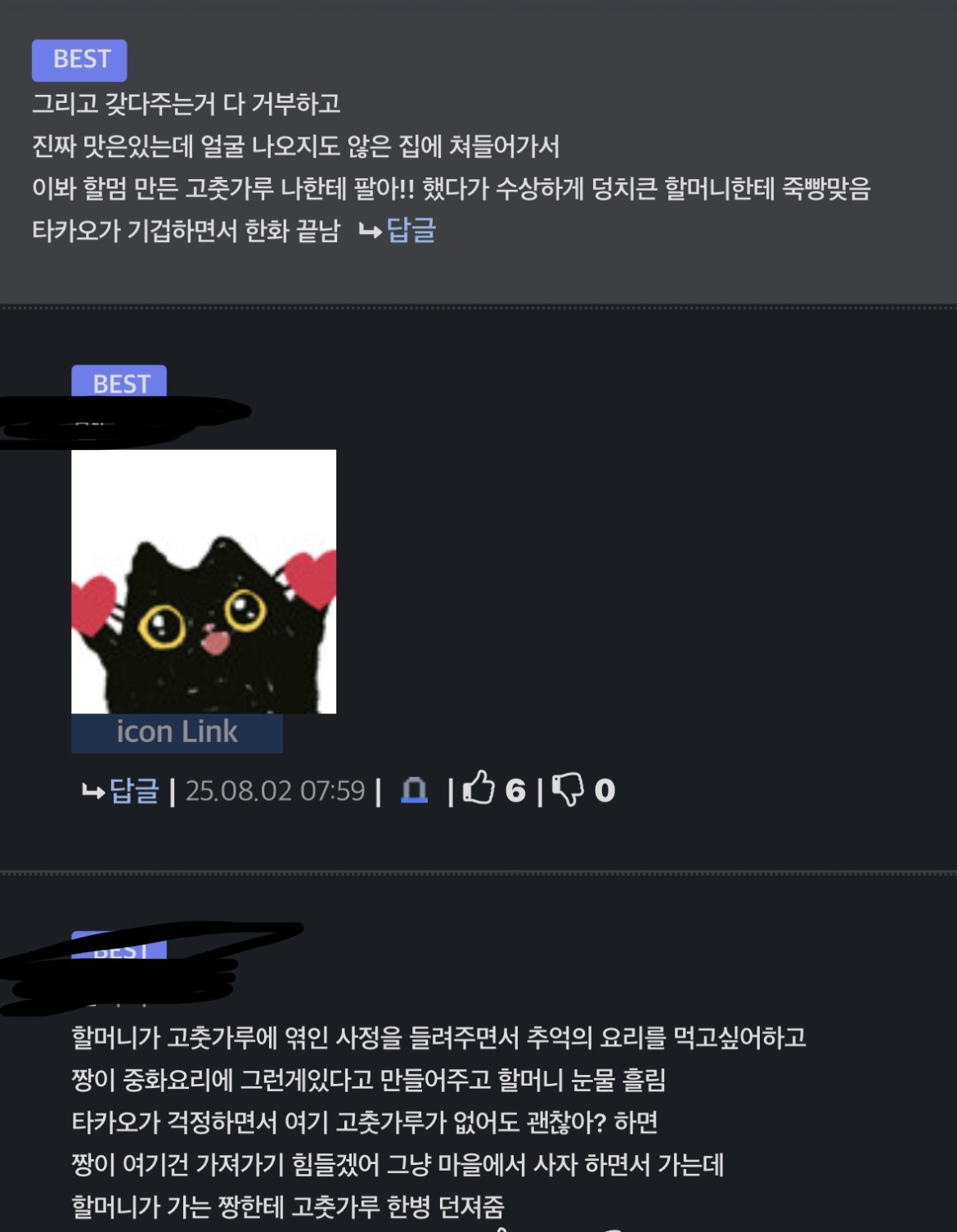Image resolution: width=957 pixels, height=1232 pixels.
Task: Click partially hidden BEST badge on last comment
Action: coord(119,946)
